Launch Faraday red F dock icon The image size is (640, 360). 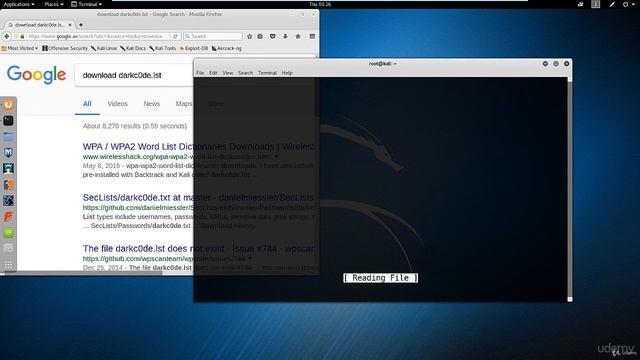[8, 216]
